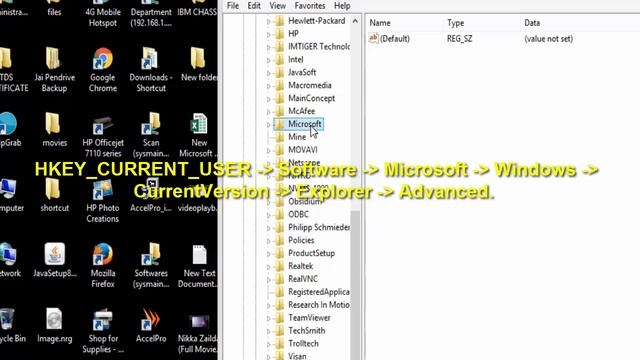Select the ProductSetup key folder icon

[280, 253]
